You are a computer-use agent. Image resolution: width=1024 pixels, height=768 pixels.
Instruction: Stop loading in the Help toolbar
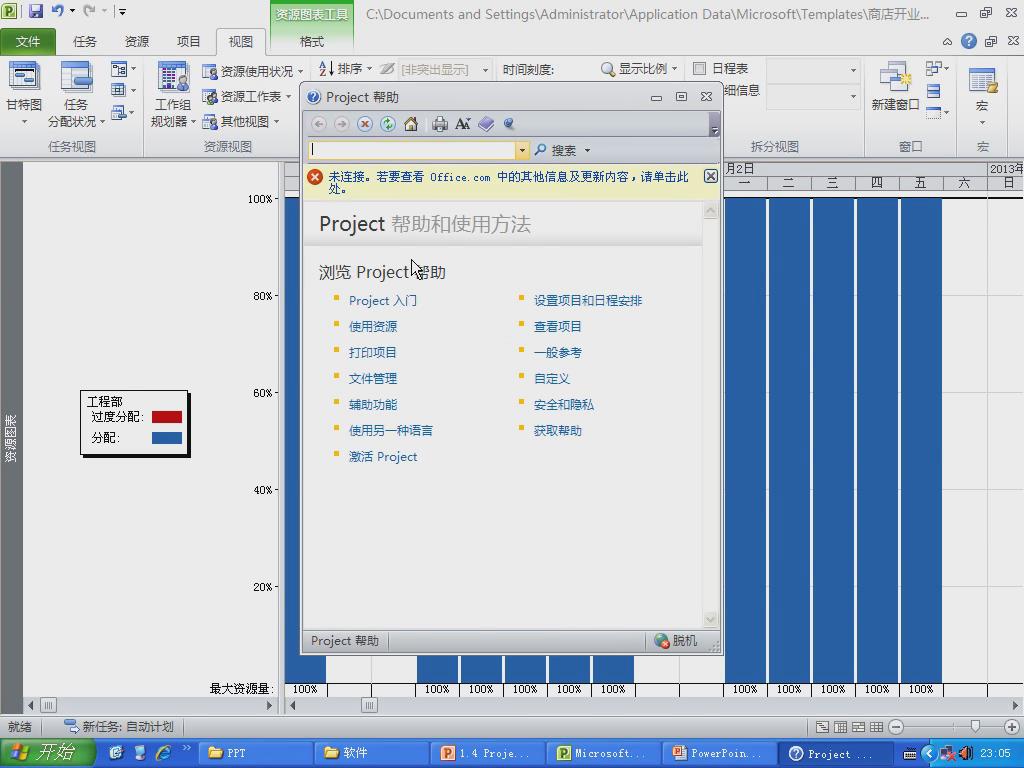[365, 124]
